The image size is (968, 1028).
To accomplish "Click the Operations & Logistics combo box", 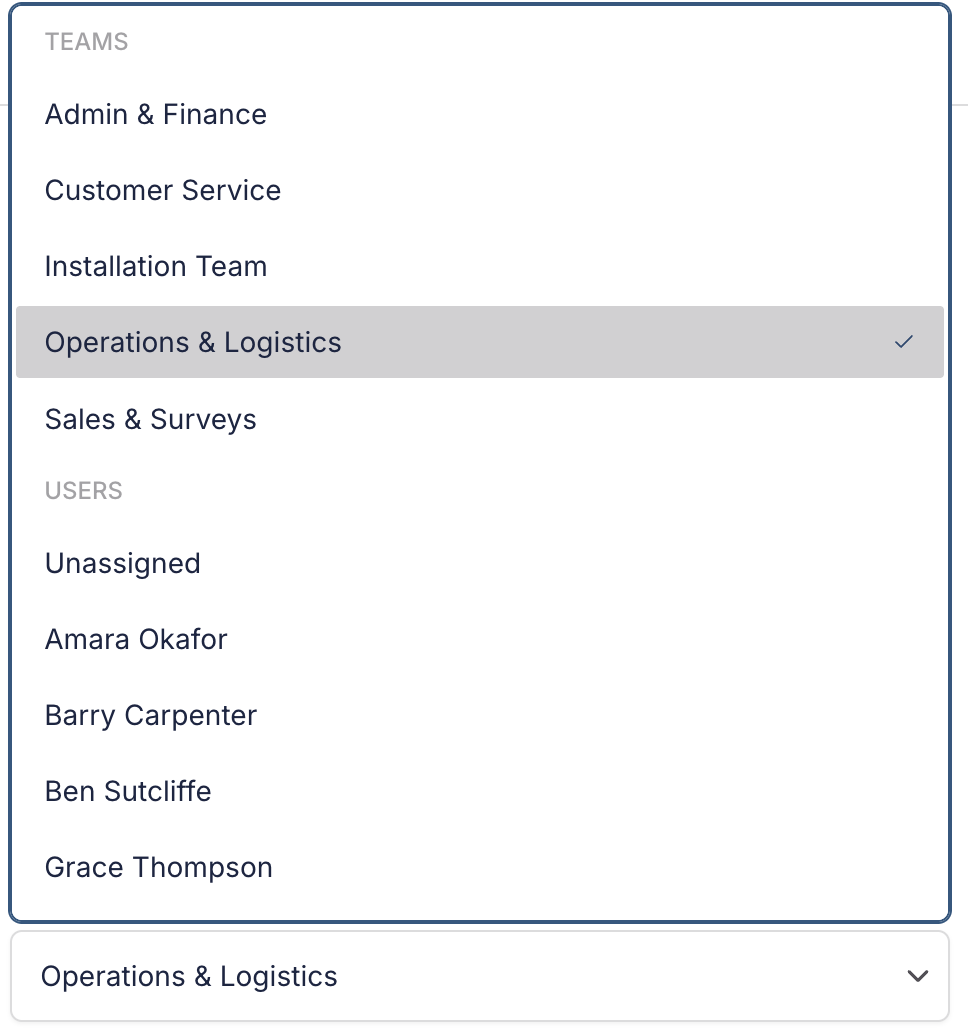I will click(479, 976).
